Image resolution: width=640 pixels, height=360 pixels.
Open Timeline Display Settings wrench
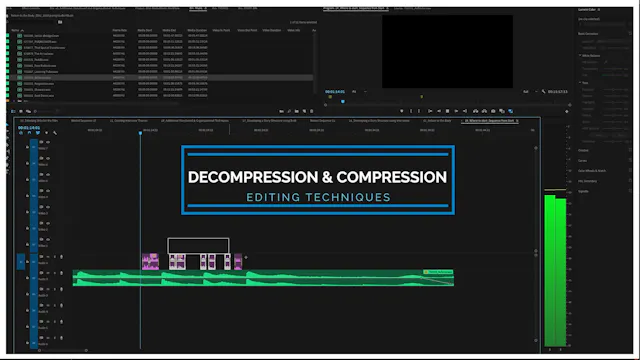tap(55, 133)
